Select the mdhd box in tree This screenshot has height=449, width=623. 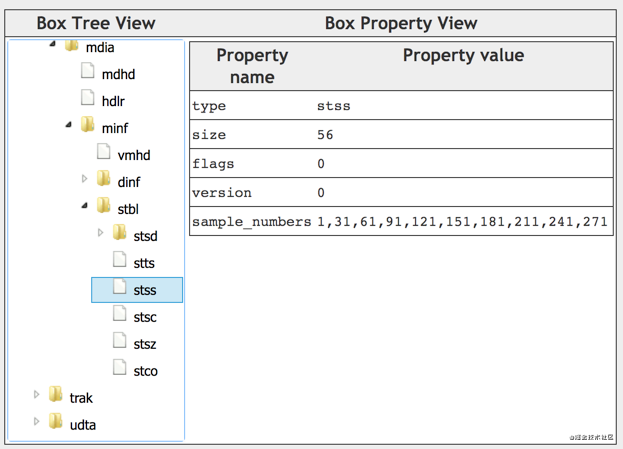tap(118, 74)
